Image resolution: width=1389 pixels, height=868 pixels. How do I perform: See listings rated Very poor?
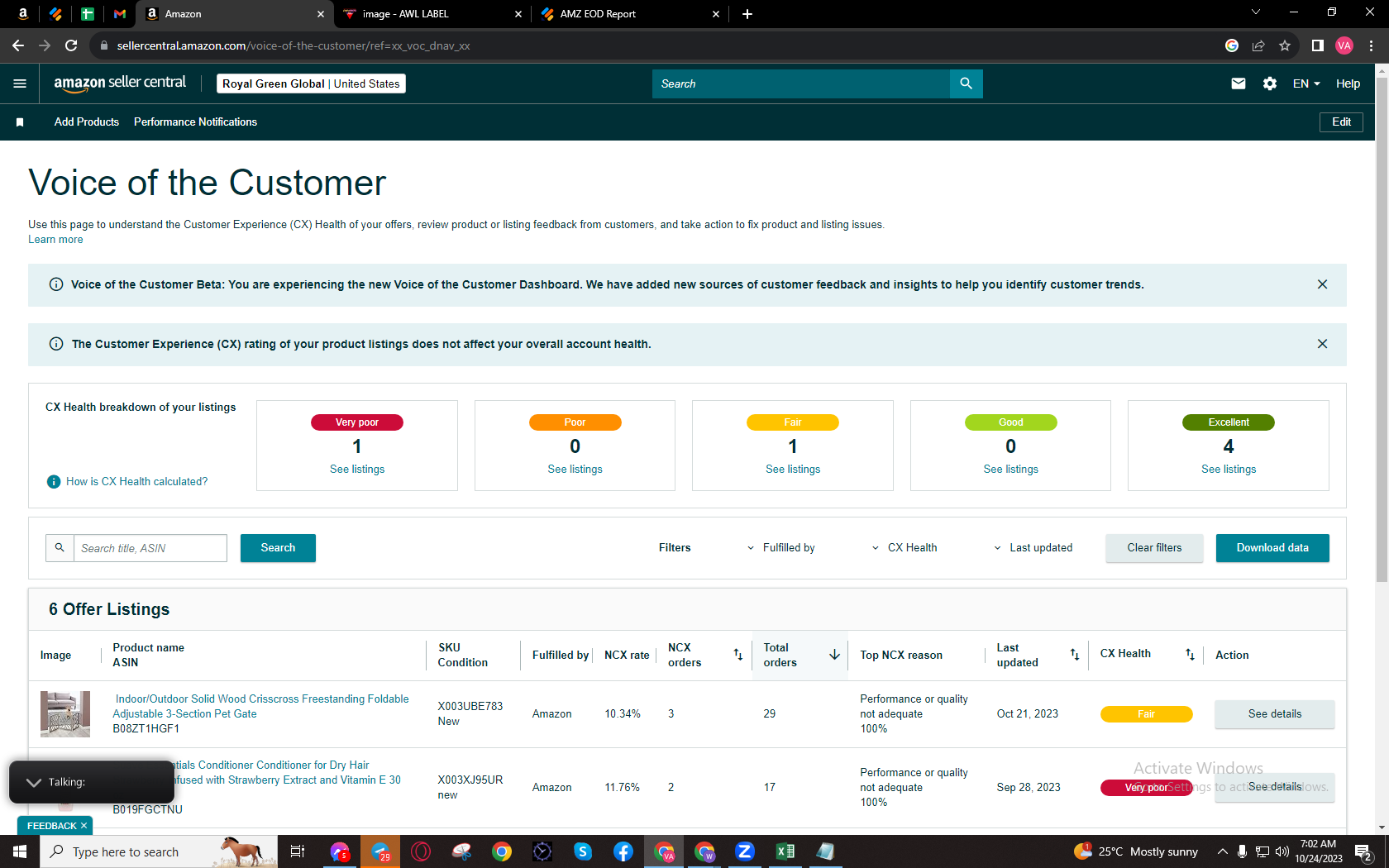(x=357, y=470)
